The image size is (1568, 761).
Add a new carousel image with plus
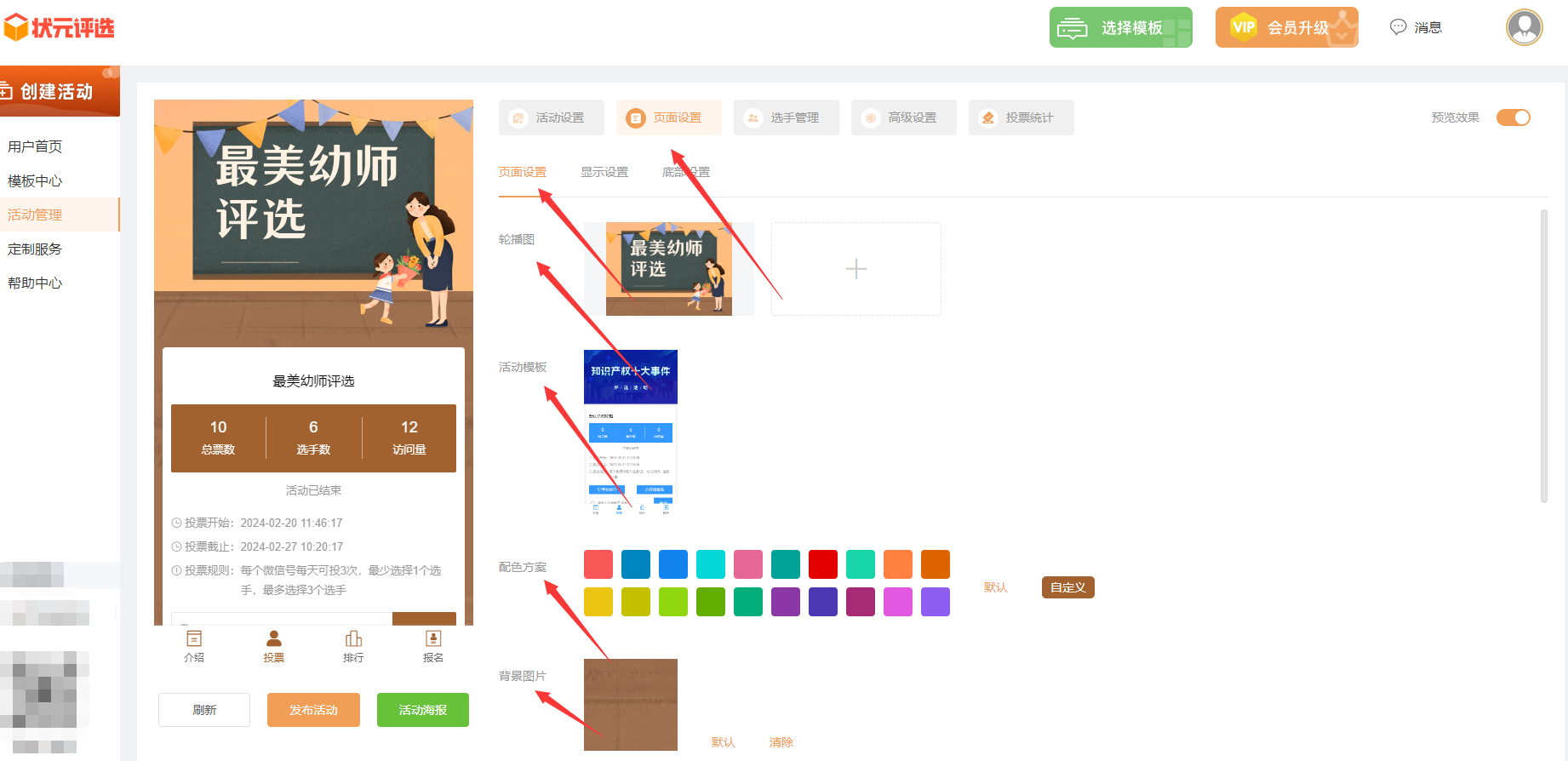[x=856, y=269]
